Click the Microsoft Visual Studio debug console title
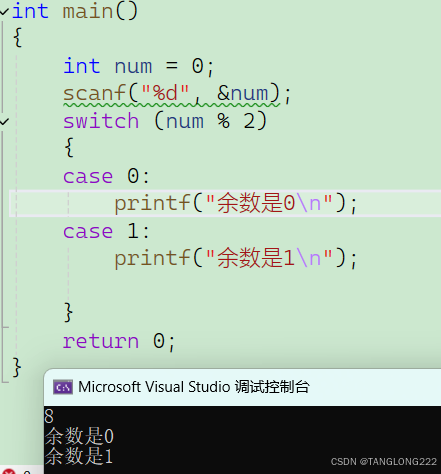 tap(194, 387)
